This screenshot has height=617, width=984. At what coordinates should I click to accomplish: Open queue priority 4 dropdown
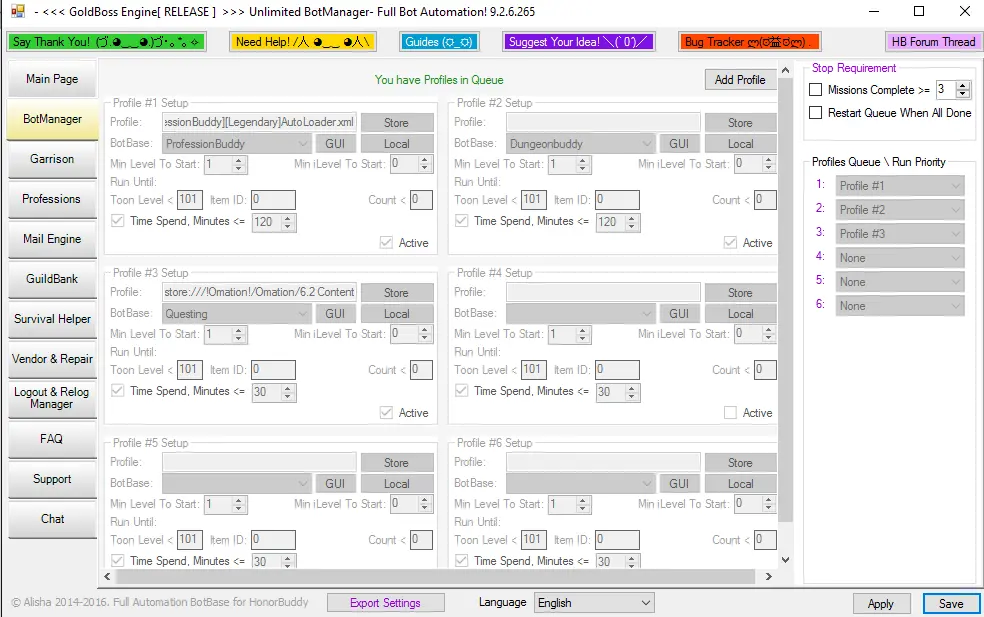click(900, 258)
